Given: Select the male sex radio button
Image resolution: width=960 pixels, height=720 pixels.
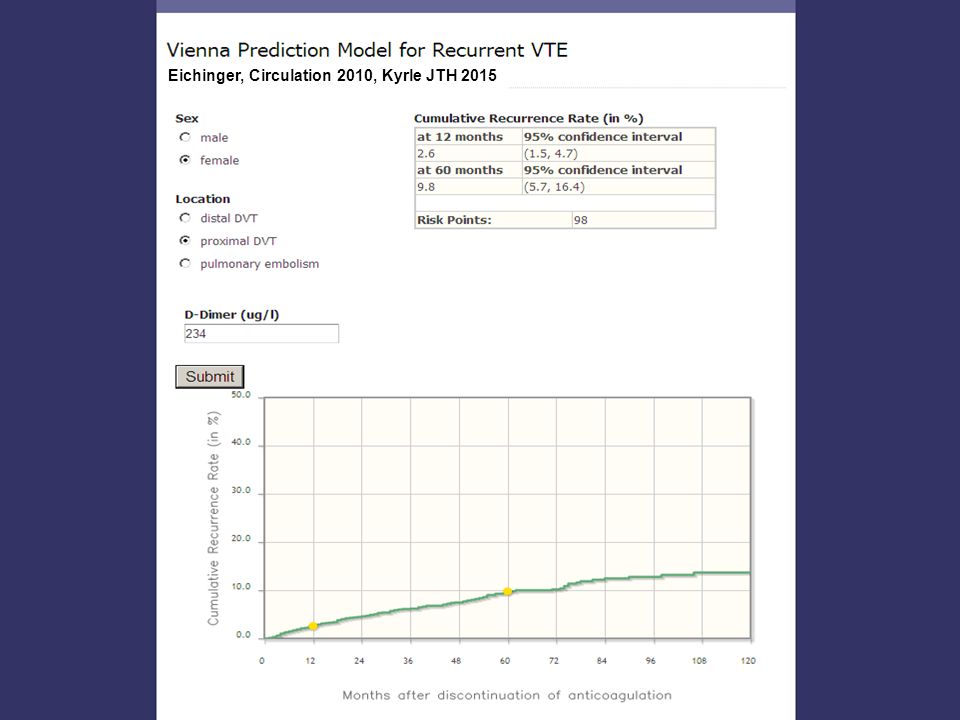Looking at the screenshot, I should tap(185, 137).
